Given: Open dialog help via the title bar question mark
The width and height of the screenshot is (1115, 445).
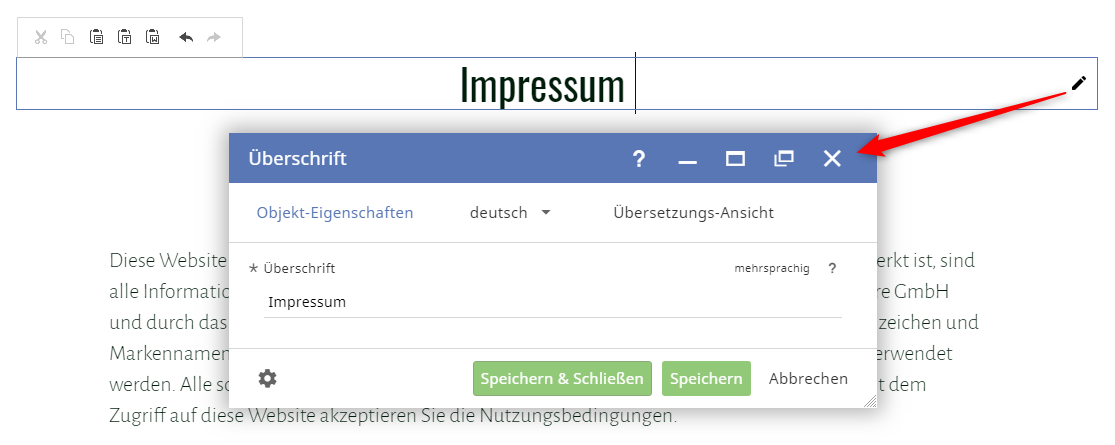Looking at the screenshot, I should (x=639, y=159).
